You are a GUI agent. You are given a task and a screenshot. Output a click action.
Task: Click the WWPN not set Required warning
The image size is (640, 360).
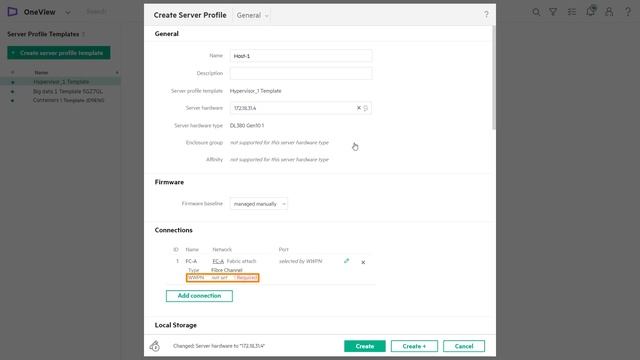(x=222, y=278)
